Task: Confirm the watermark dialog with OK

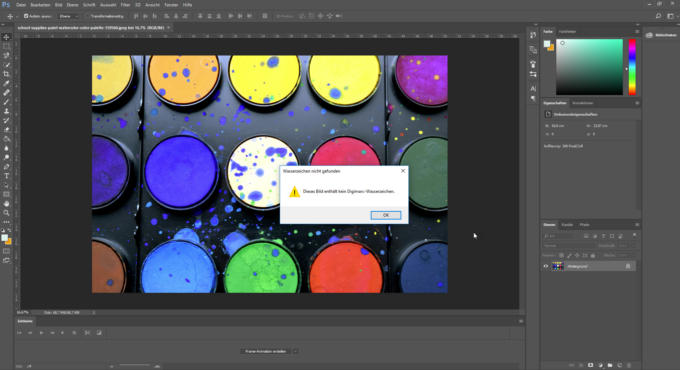Action: click(x=386, y=215)
